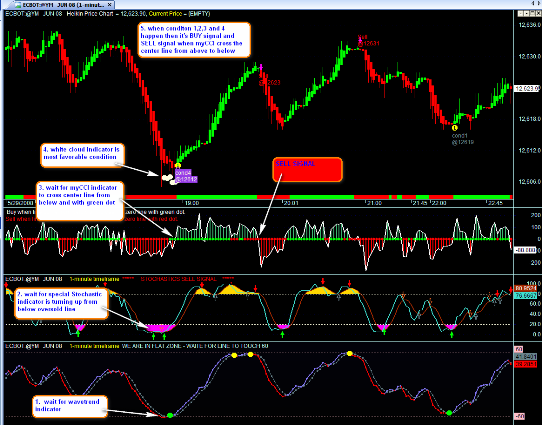Click the 12,612.0 price axis label
The image size is (542, 425).
[529, 150]
